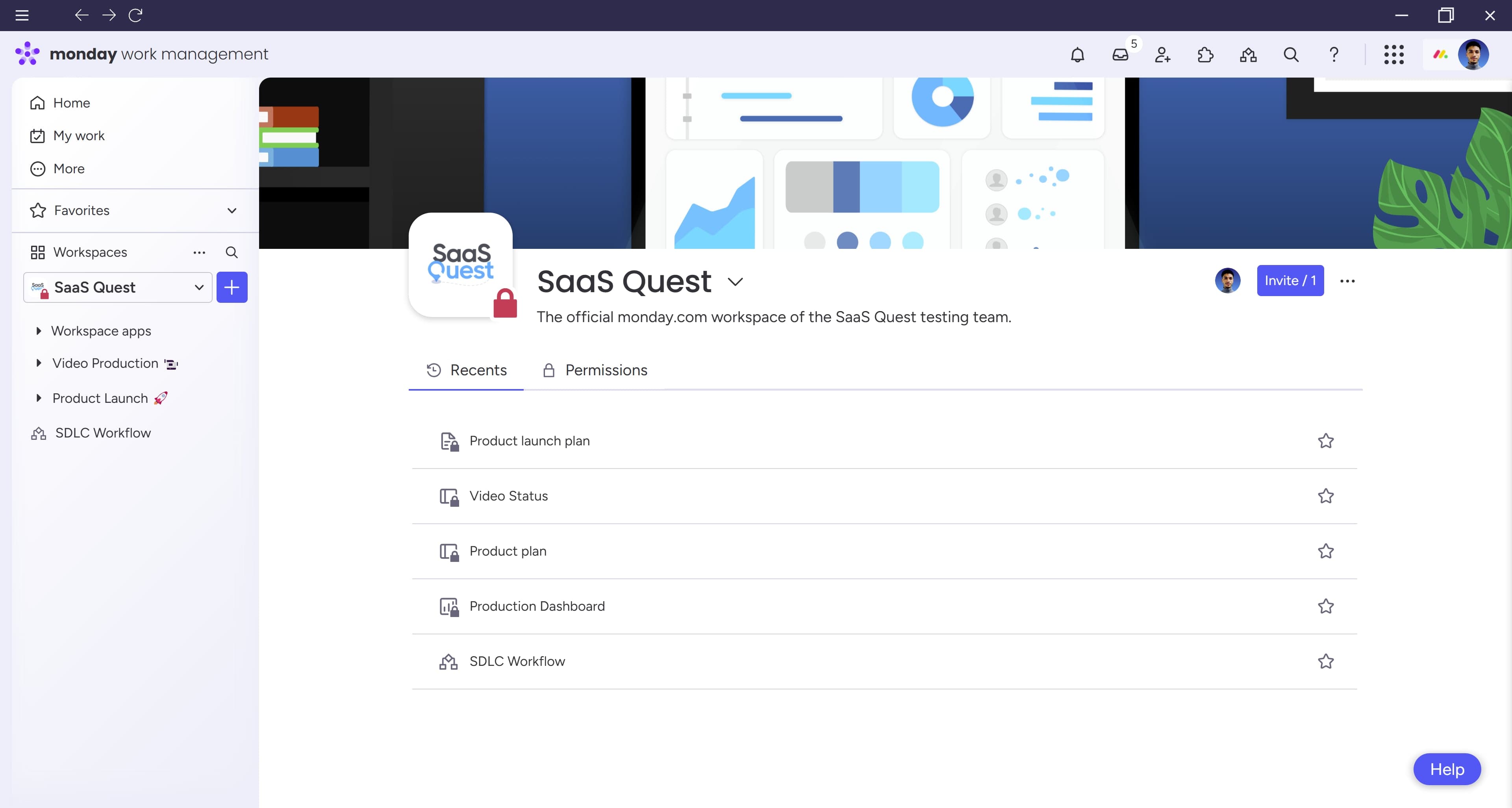The height and width of the screenshot is (808, 1512).
Task: Click the Favorites label in sidebar
Action: click(82, 211)
